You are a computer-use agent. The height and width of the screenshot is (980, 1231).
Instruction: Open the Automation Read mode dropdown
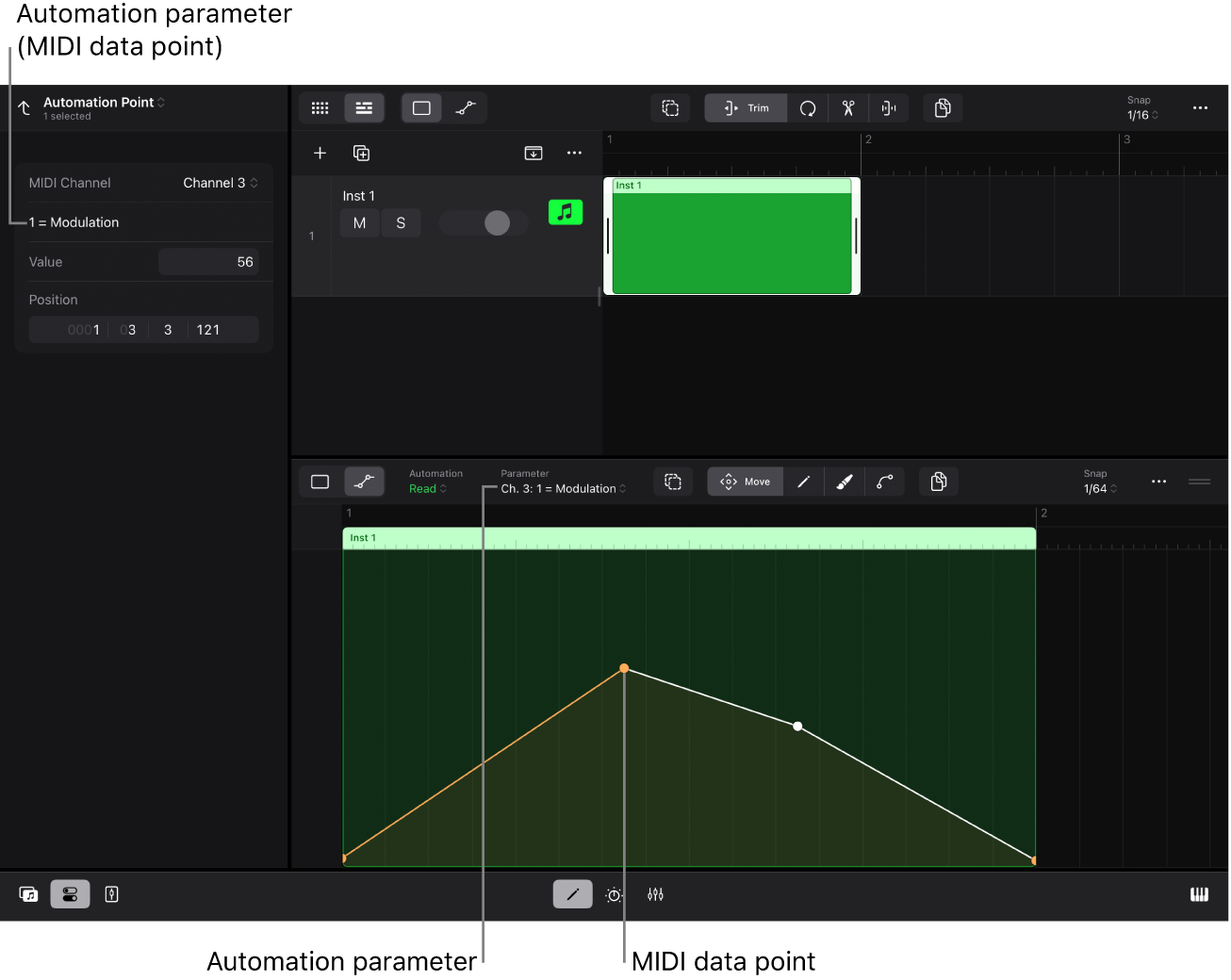[427, 488]
